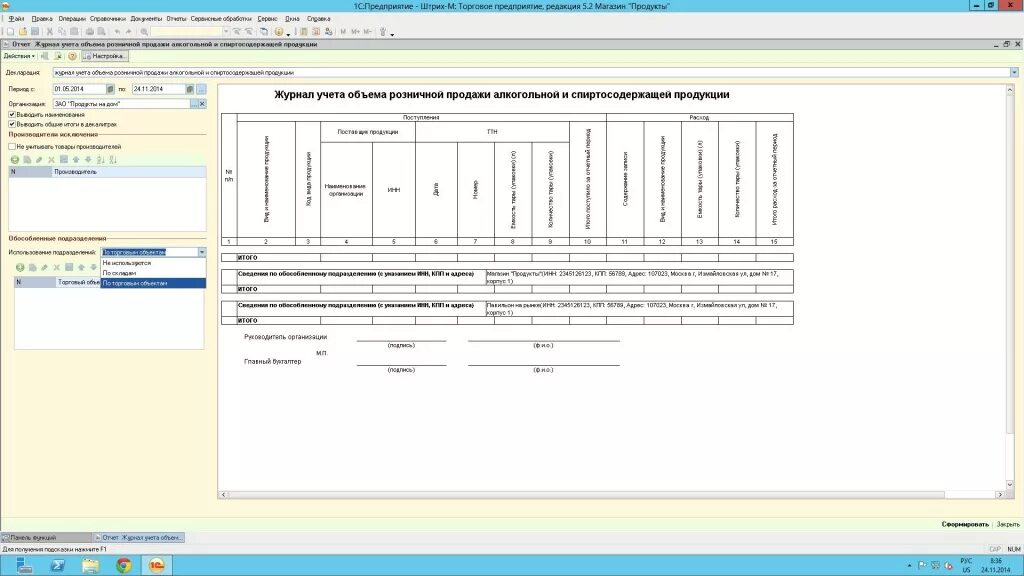Open the Действия dropdown menu
The height and width of the screenshot is (576, 1024).
point(19,56)
